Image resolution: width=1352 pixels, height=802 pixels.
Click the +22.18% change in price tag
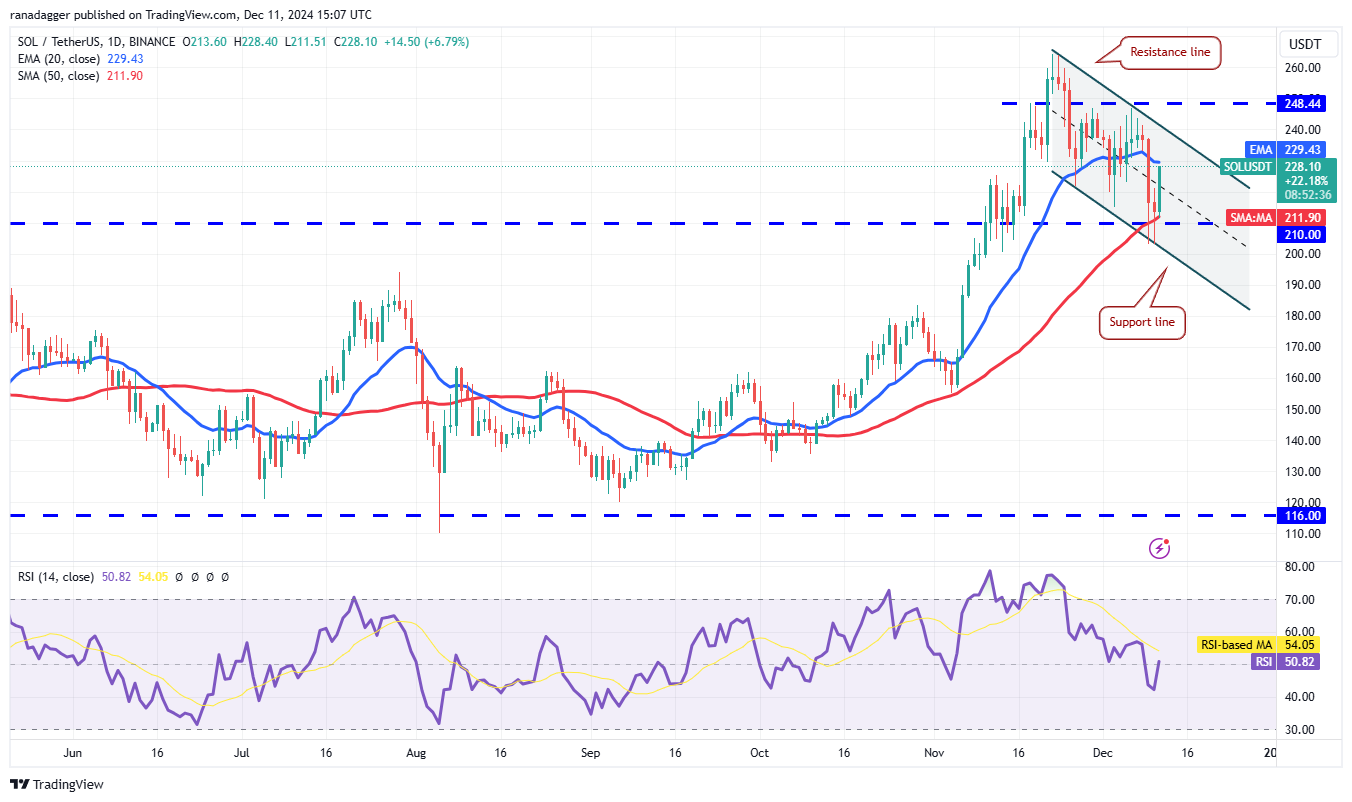[x=1305, y=181]
